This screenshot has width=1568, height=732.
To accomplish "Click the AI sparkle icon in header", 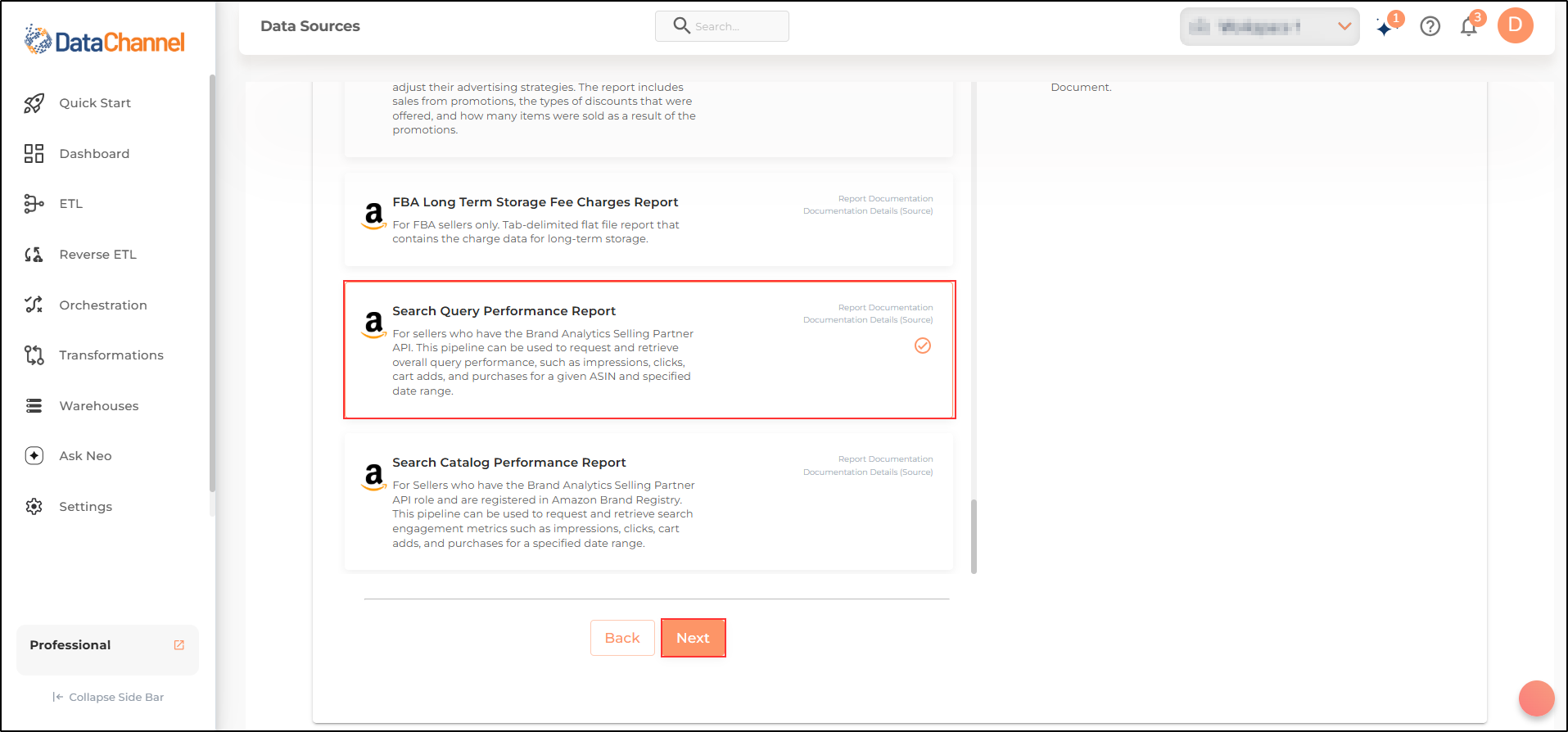I will coord(1385,28).
